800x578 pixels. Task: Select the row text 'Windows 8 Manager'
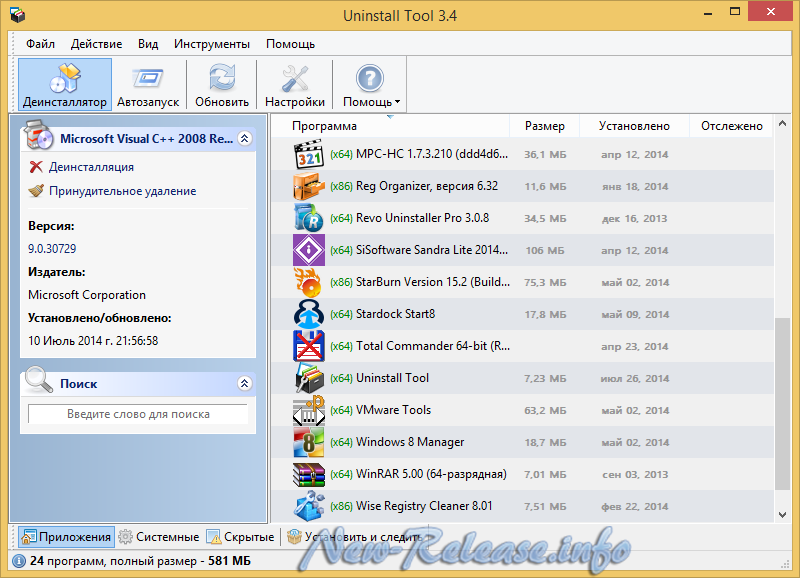[410, 442]
